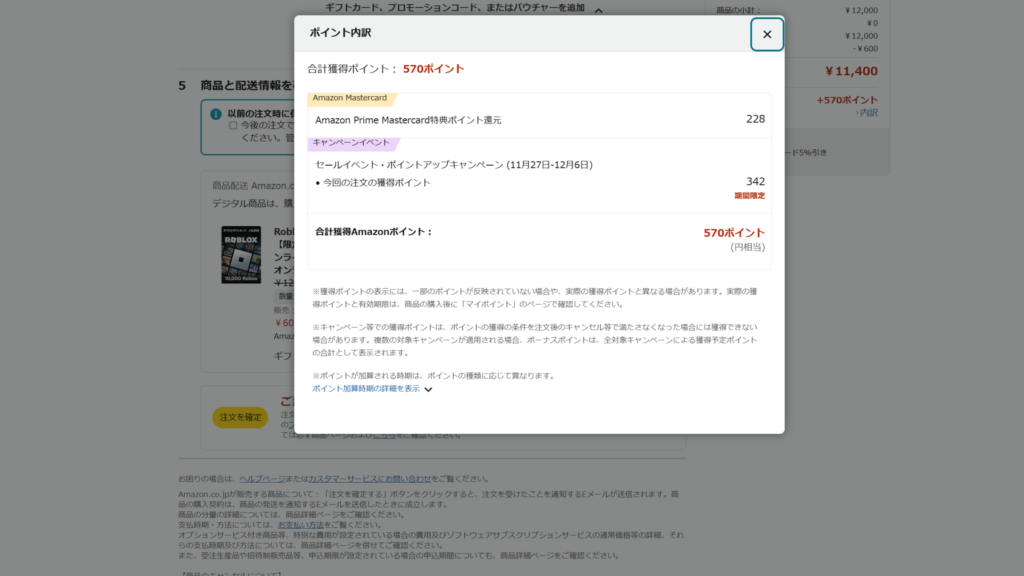This screenshot has height=576, width=1024.
Task: Open the 数量 quantity dropdown
Action: pos(284,296)
